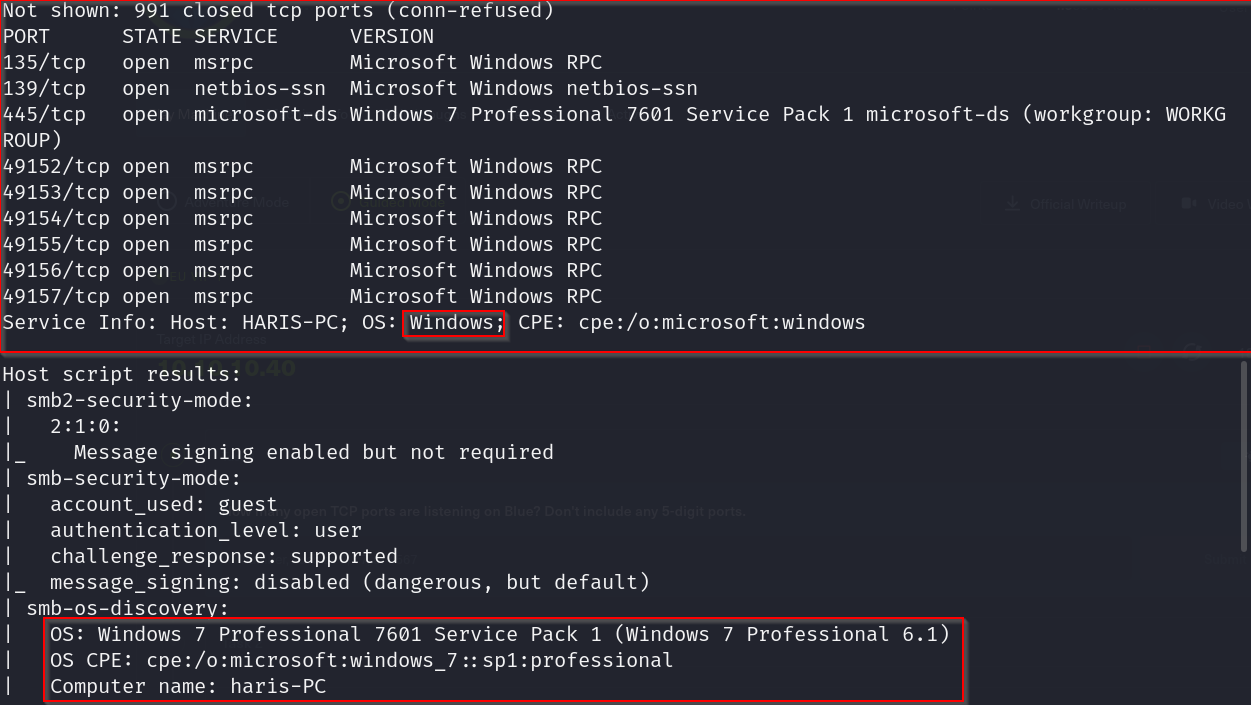Click the OS: Windows 7 Professional 7601 line
The image size is (1251, 705).
(499, 635)
